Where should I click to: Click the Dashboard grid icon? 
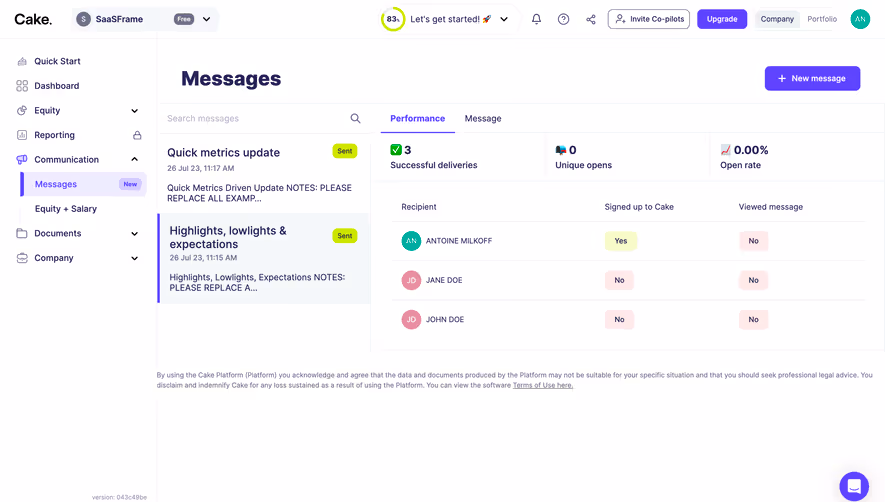pyautogui.click(x=22, y=86)
